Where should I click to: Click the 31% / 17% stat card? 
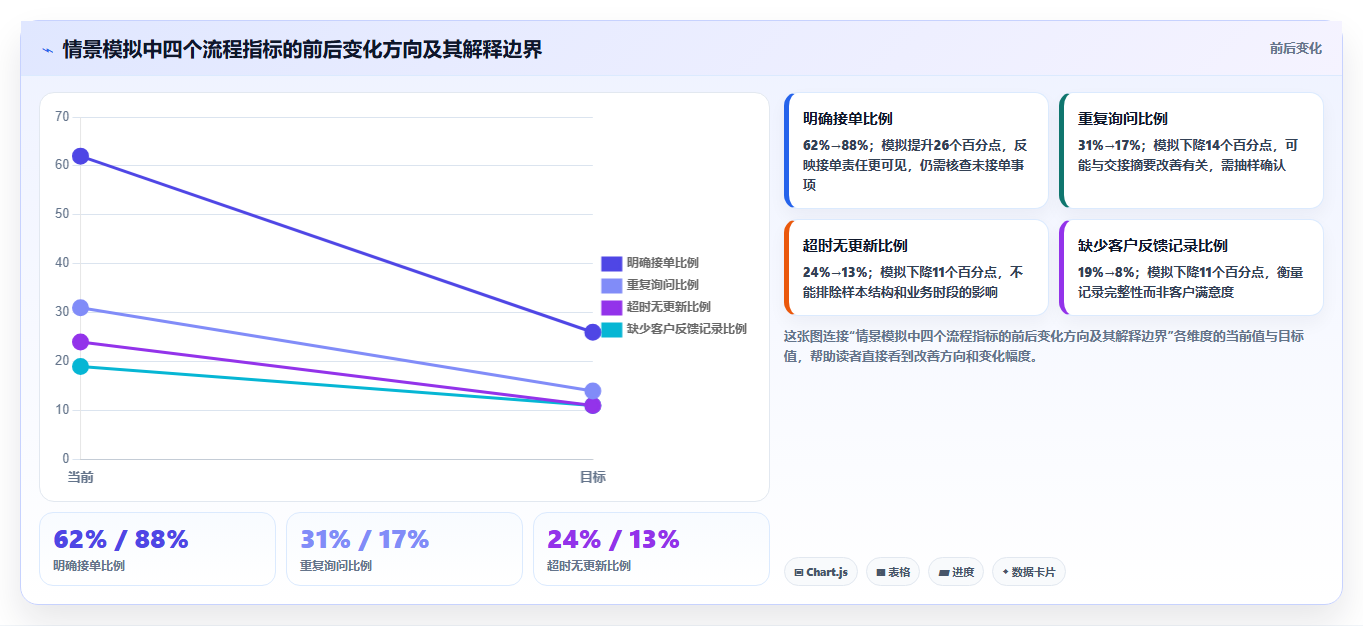click(x=404, y=549)
